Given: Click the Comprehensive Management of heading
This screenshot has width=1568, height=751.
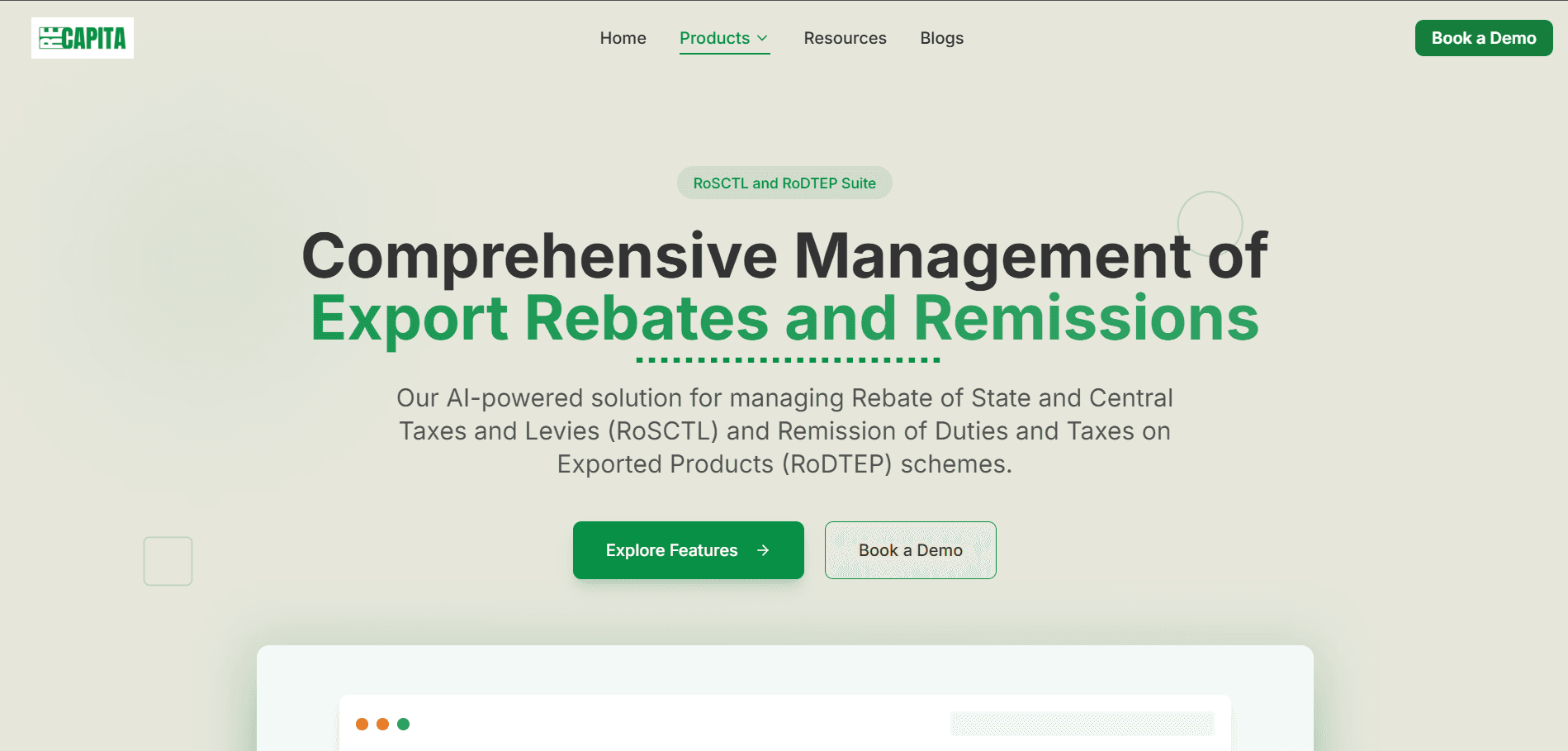Looking at the screenshot, I should click(x=784, y=256).
